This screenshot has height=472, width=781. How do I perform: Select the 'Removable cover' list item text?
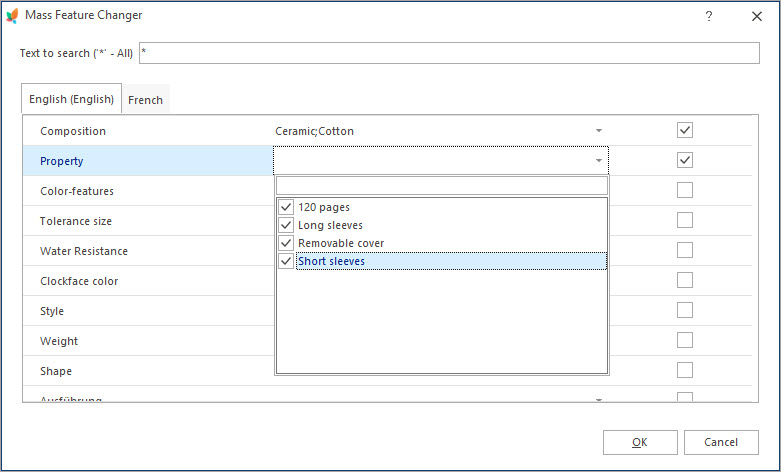[341, 243]
